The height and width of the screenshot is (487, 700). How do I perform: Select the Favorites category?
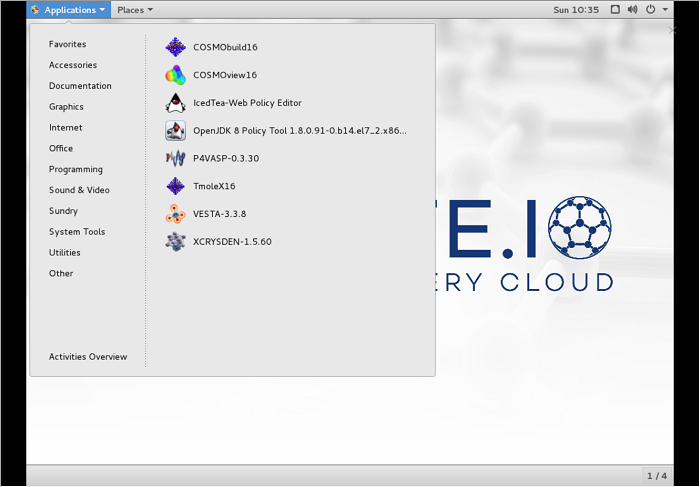(67, 44)
